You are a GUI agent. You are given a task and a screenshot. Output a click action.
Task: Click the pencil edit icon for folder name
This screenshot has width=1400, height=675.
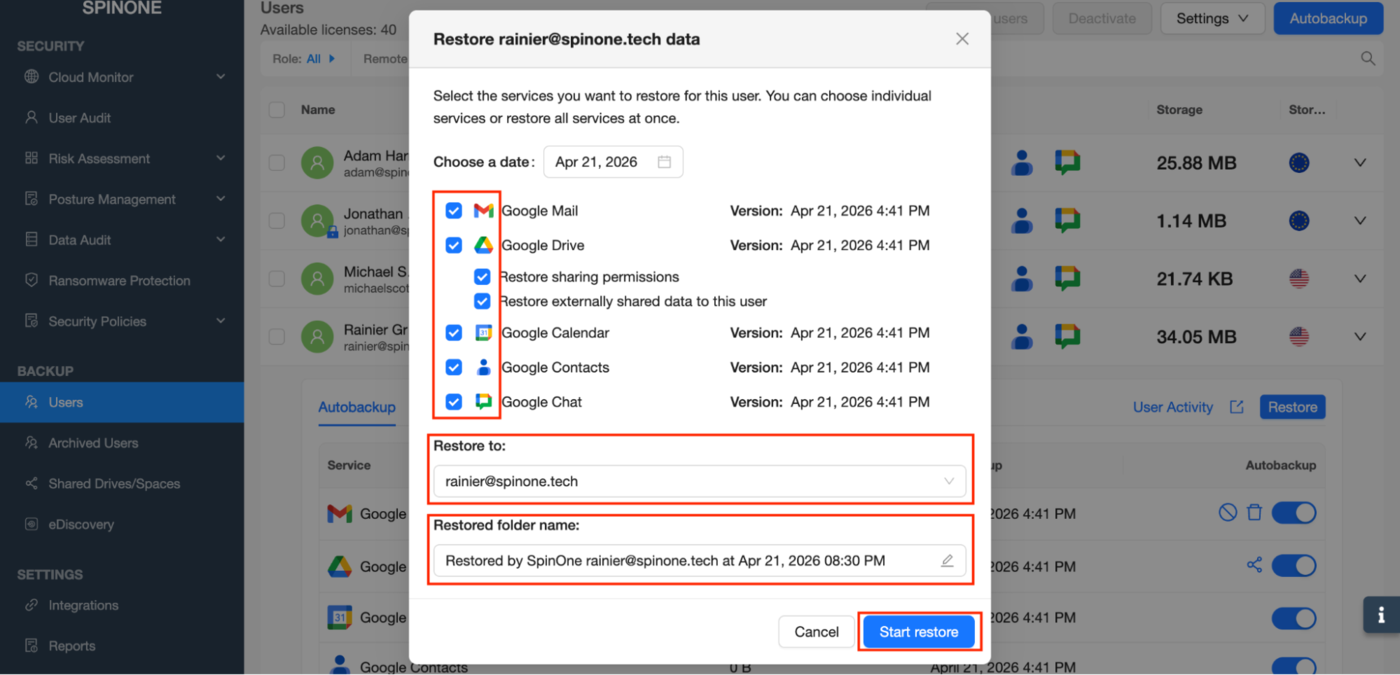[x=947, y=561]
